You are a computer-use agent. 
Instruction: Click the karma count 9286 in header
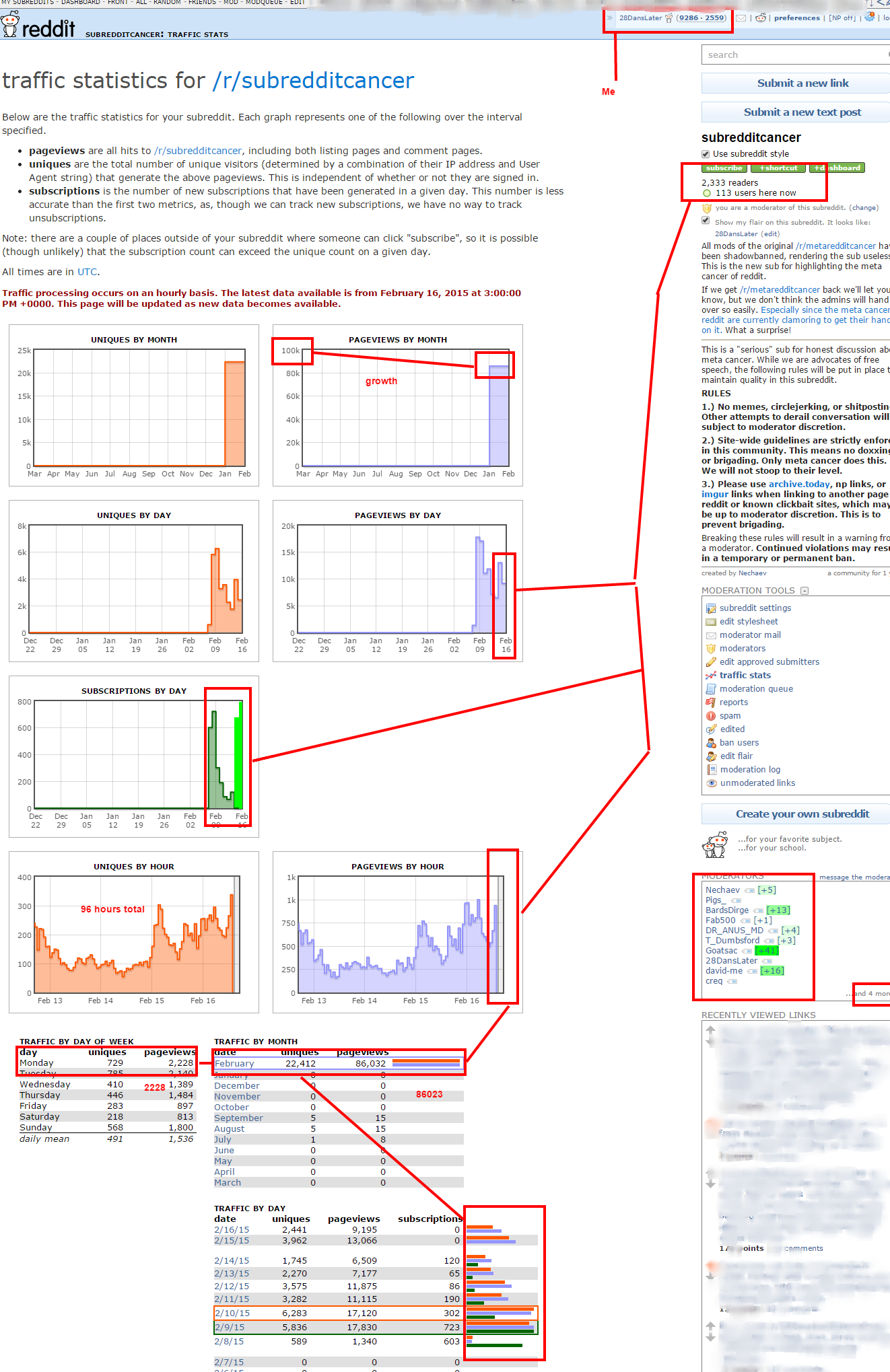coord(689,18)
